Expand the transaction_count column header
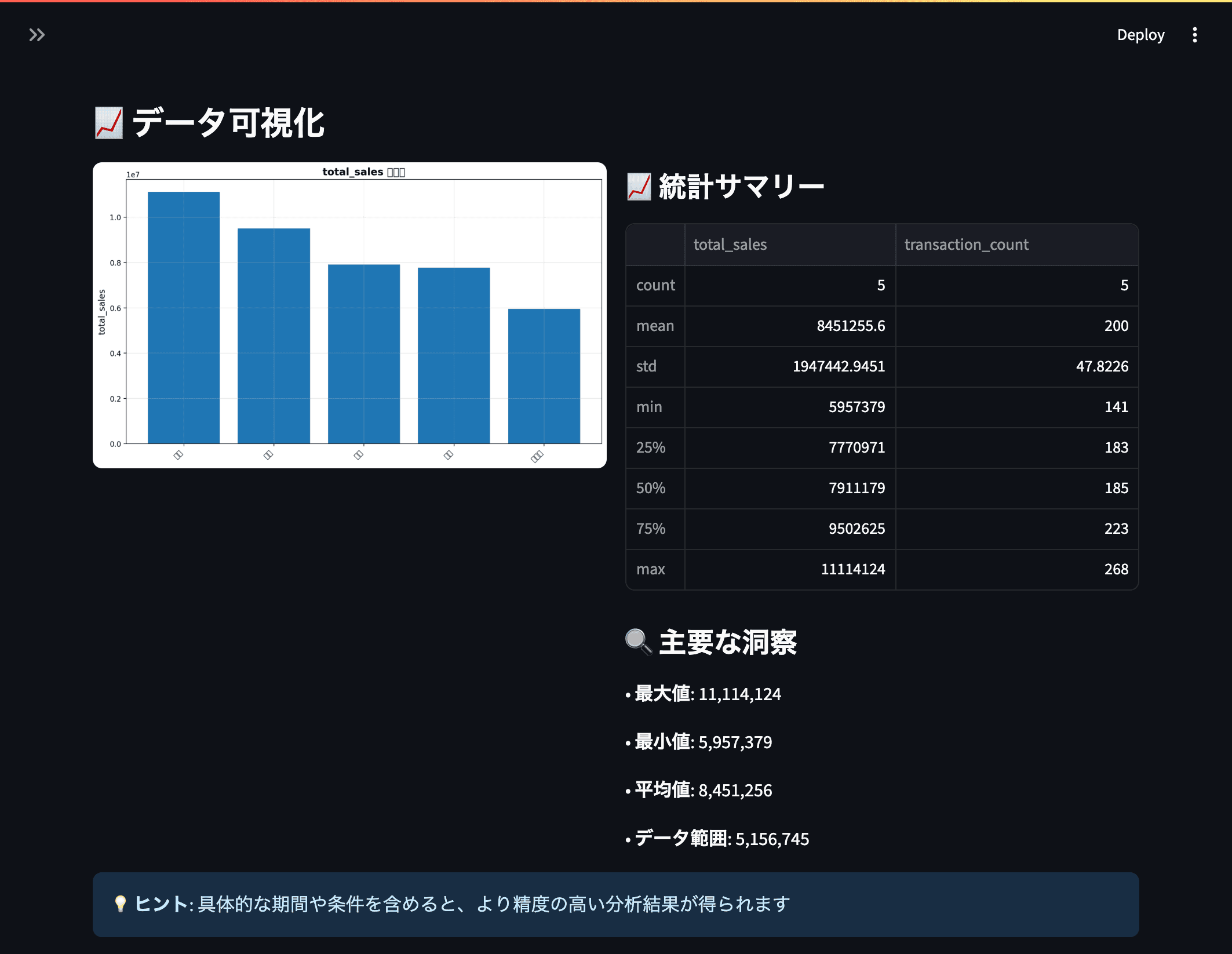1232x954 pixels. click(966, 244)
